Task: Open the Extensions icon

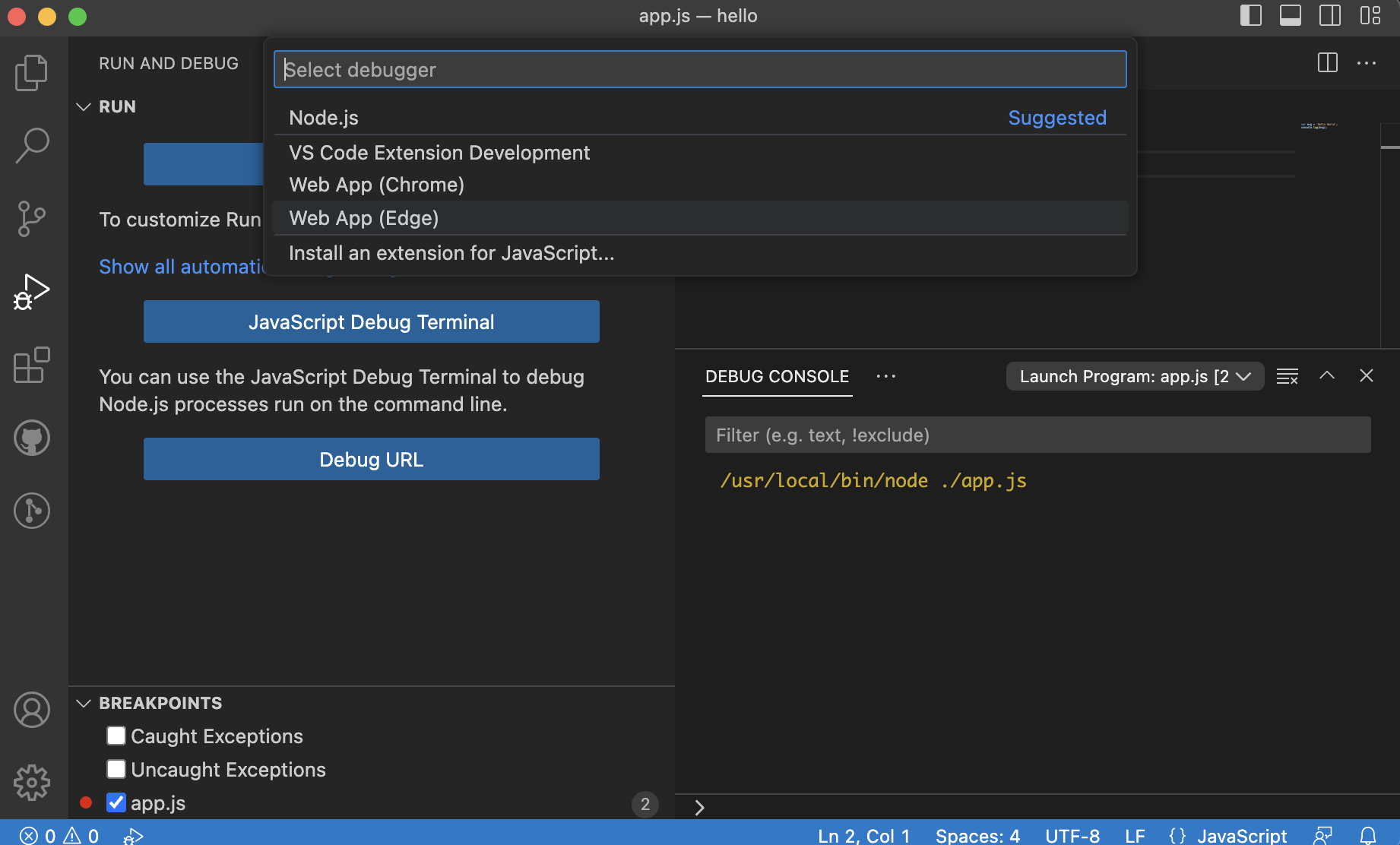Action: click(30, 366)
